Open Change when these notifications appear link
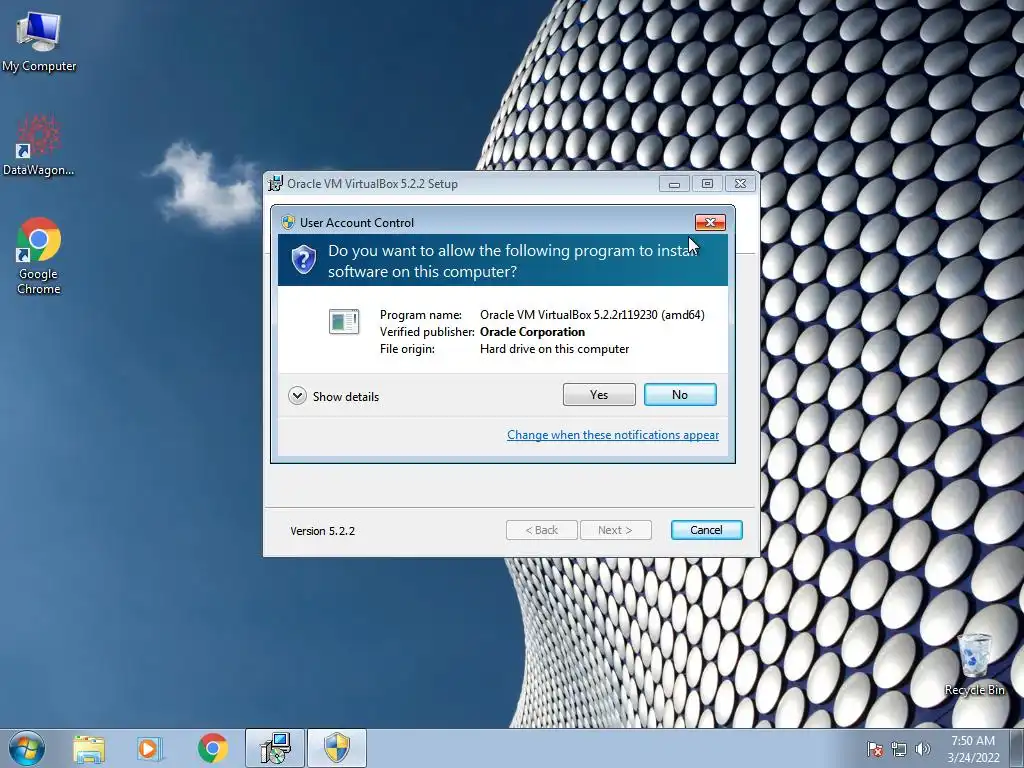 click(x=613, y=435)
